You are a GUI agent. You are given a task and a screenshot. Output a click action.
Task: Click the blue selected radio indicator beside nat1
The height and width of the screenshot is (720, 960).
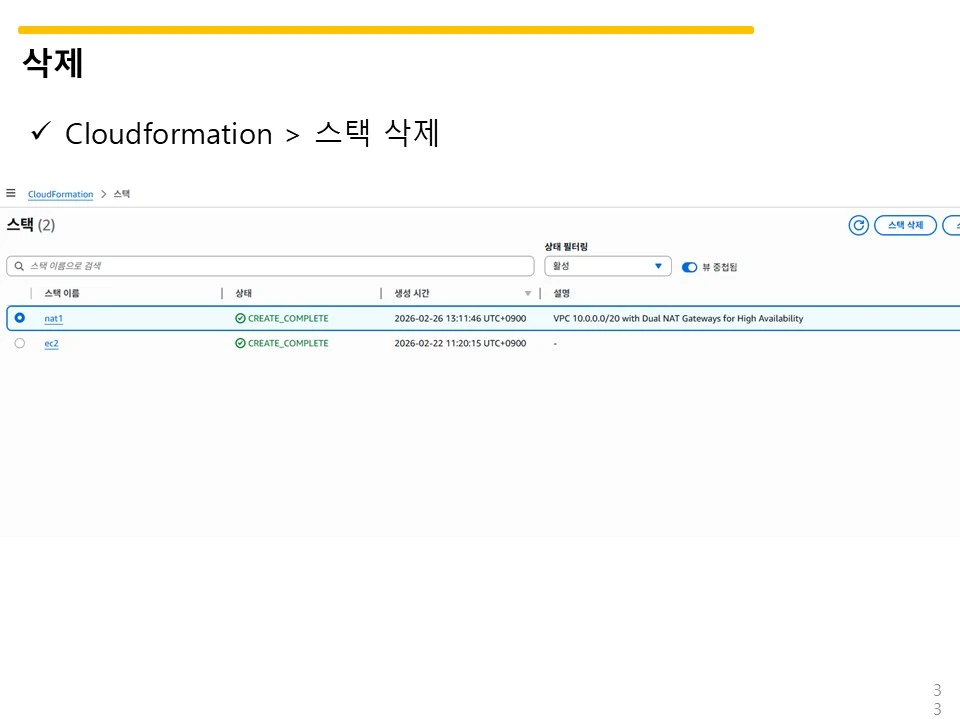coord(19,318)
